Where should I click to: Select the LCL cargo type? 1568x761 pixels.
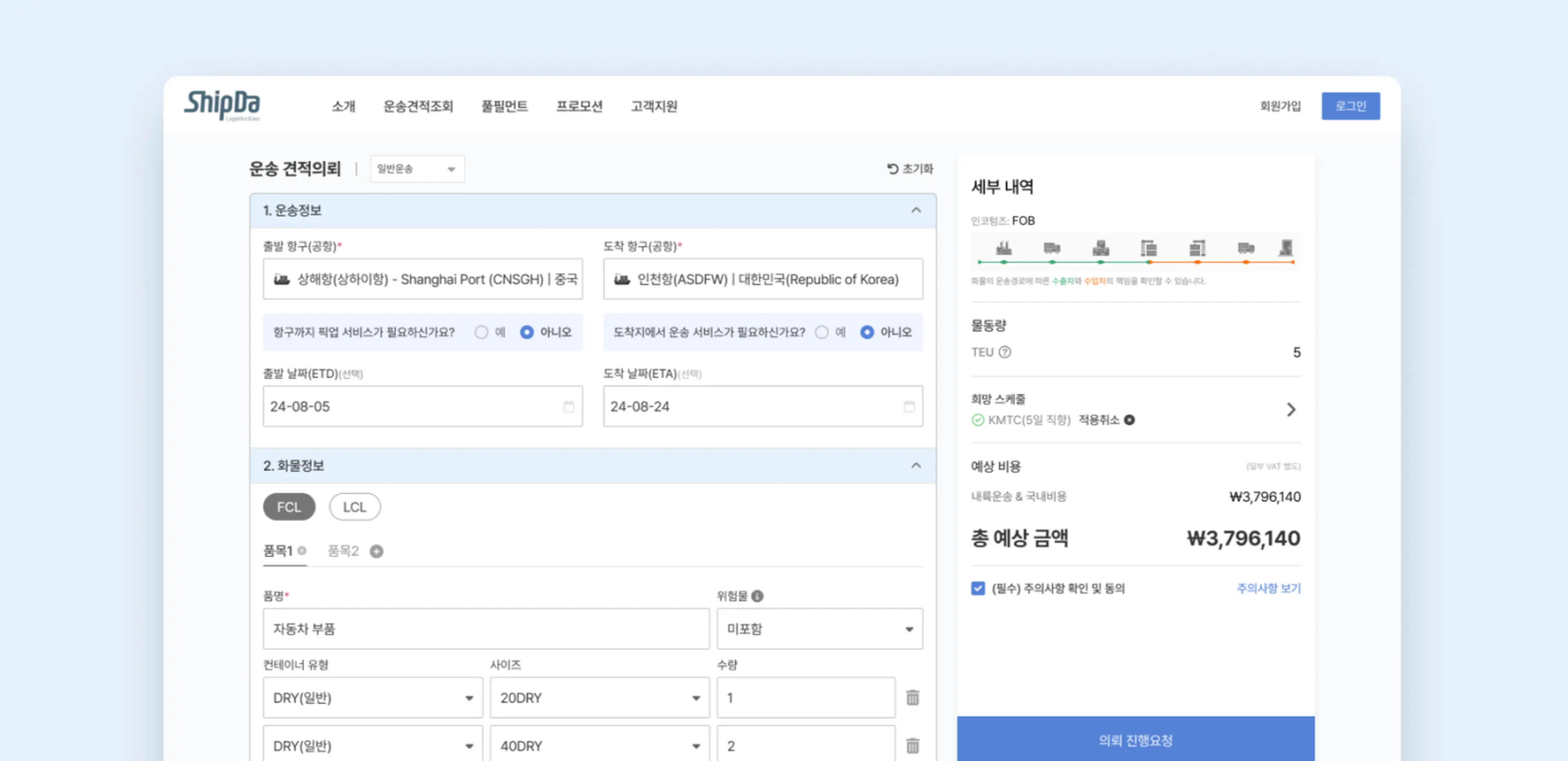(x=355, y=507)
